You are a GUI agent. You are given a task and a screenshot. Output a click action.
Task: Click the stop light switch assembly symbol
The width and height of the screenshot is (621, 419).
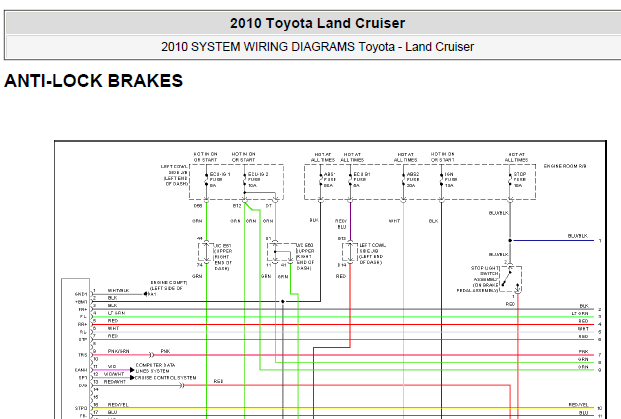[511, 279]
